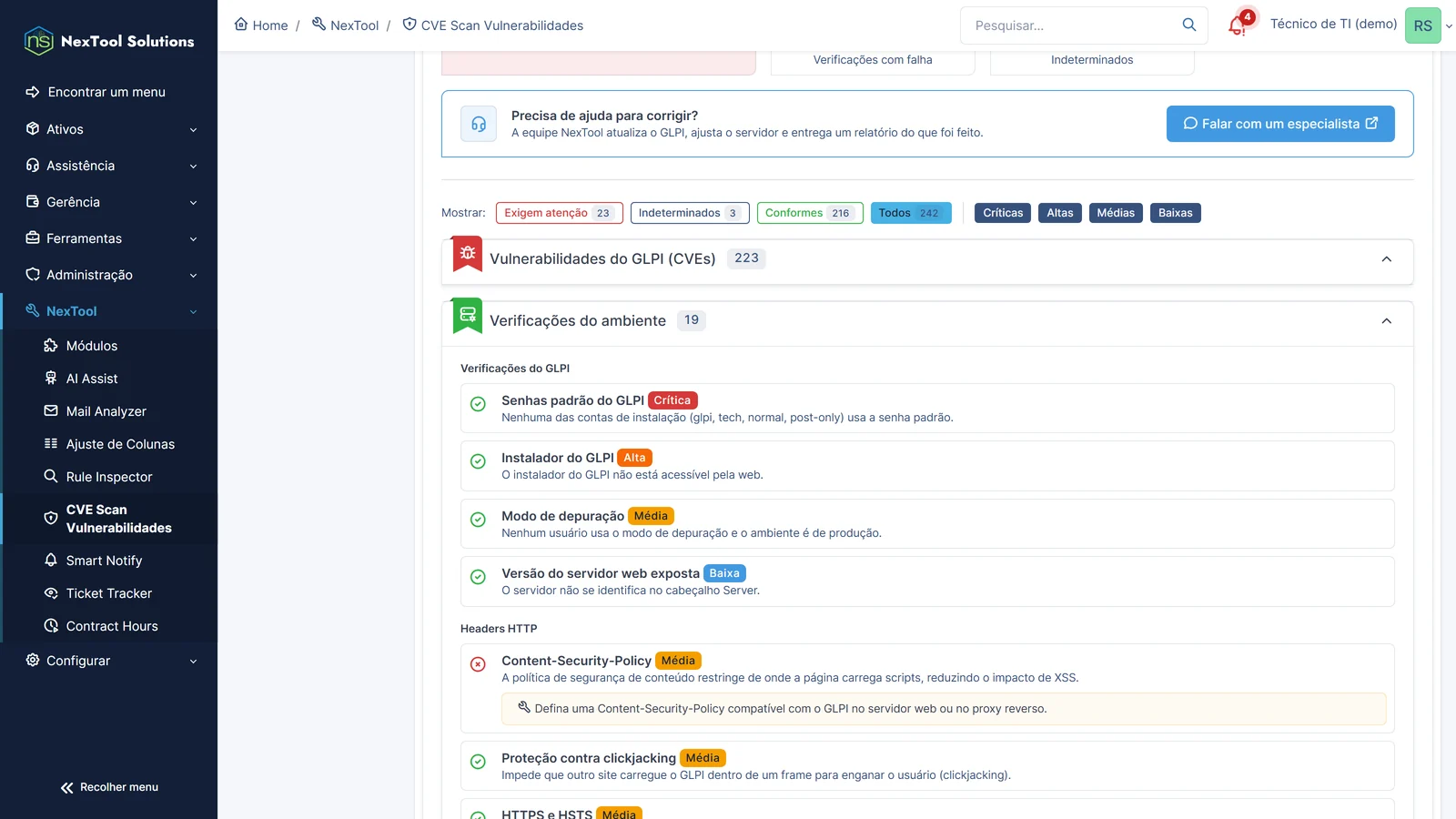Open NexTool breadcrumb link

345,25
